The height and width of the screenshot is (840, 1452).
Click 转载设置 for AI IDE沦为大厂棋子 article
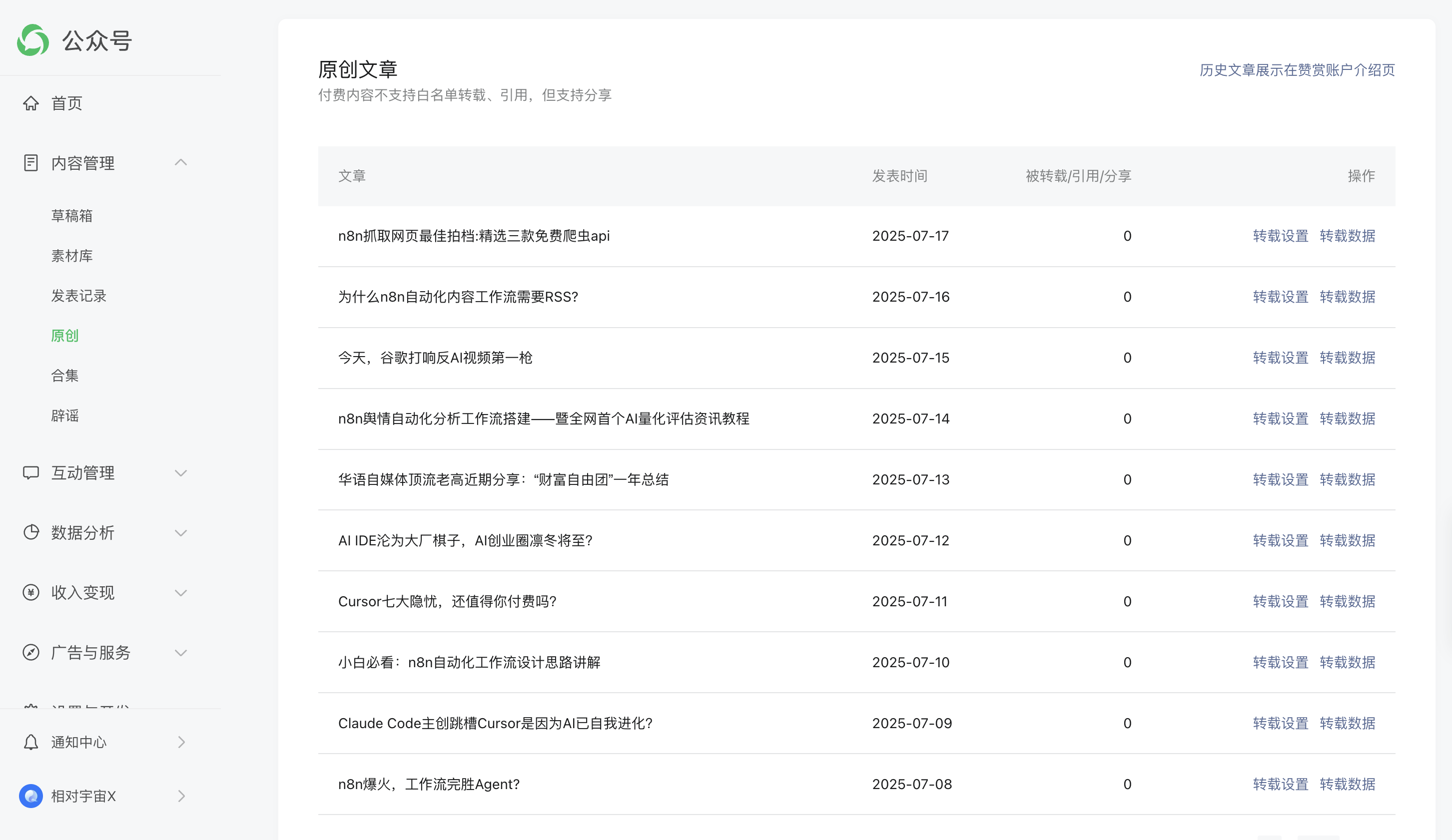[x=1280, y=540]
